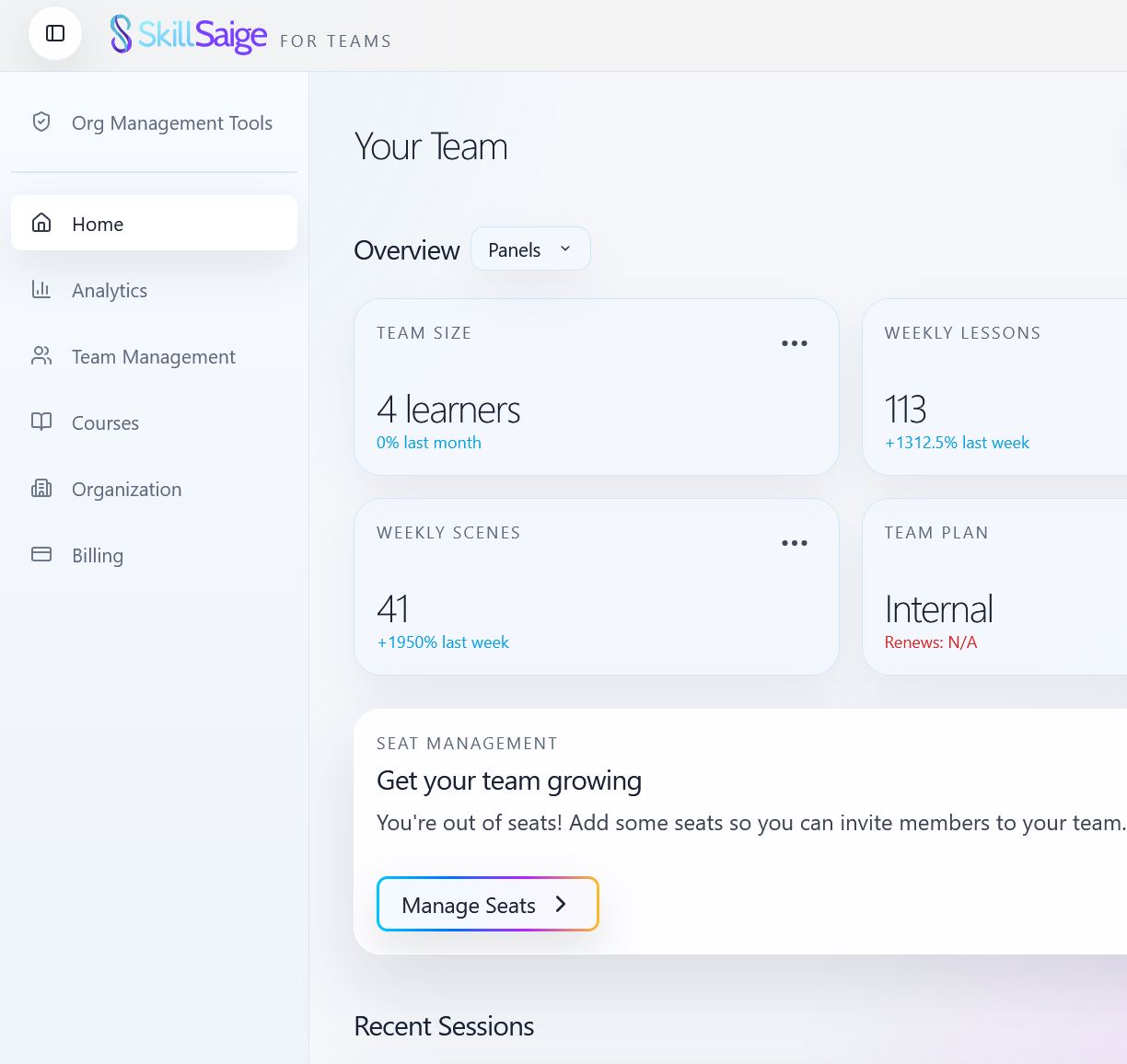
Task: Navigate to Team Management
Action: tap(153, 356)
